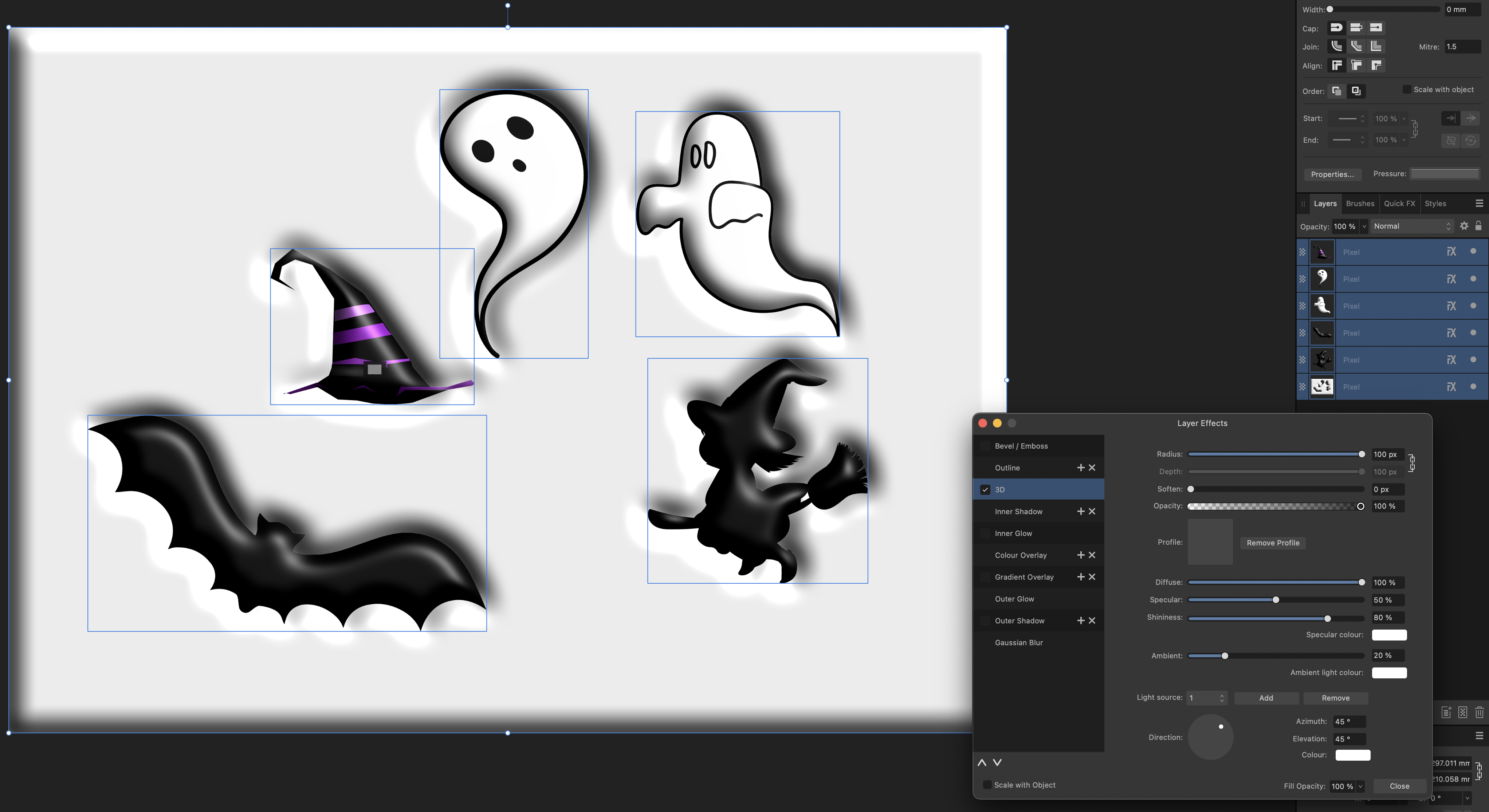Open fx for the witch hat layer
The height and width of the screenshot is (812, 1489).
coord(1451,251)
